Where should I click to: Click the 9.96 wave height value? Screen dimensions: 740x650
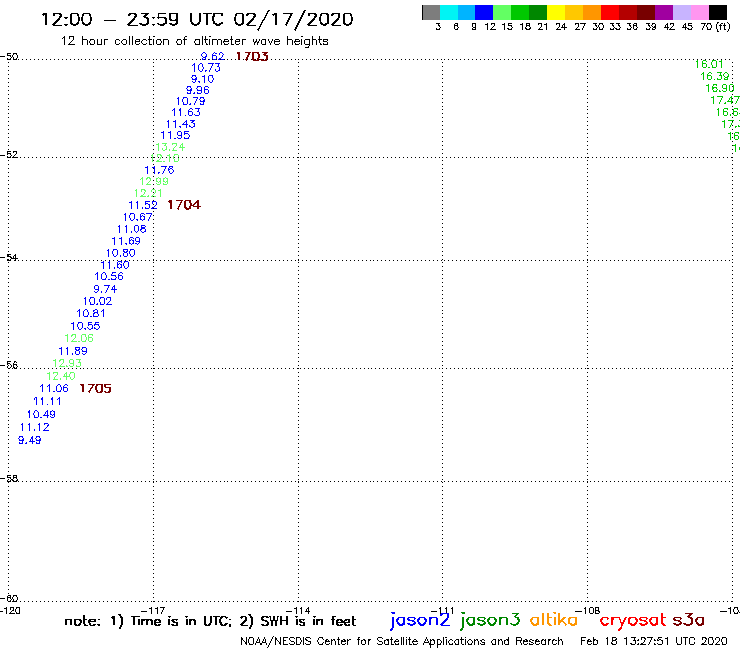(198, 90)
